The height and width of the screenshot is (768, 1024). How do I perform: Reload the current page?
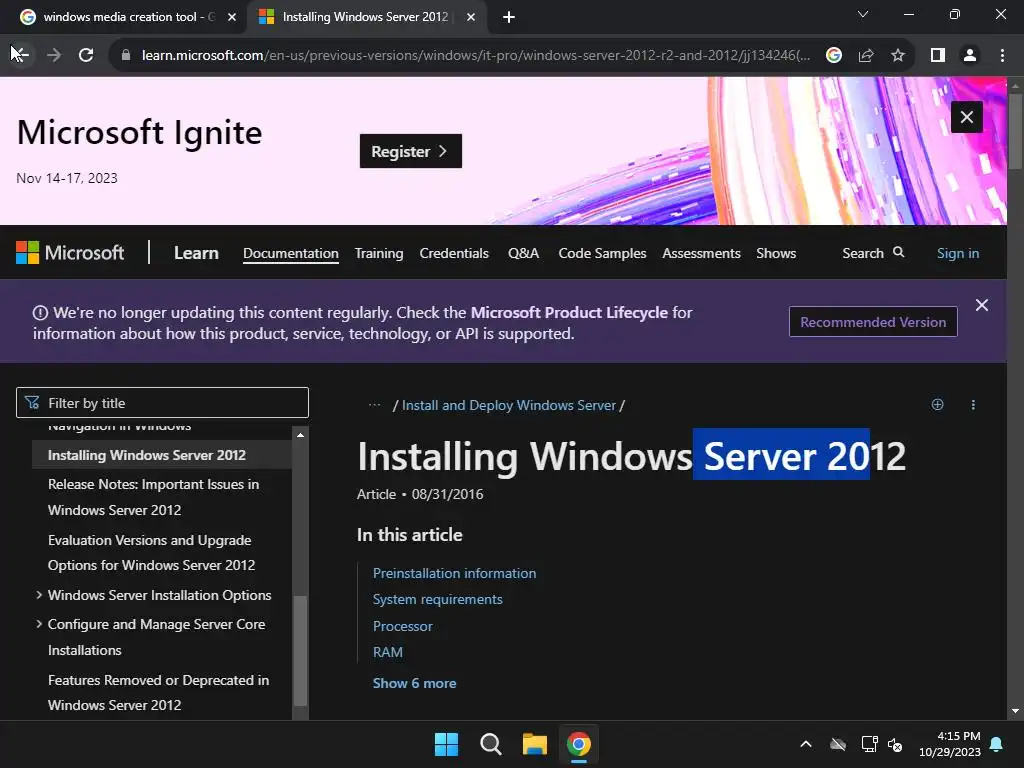86,55
